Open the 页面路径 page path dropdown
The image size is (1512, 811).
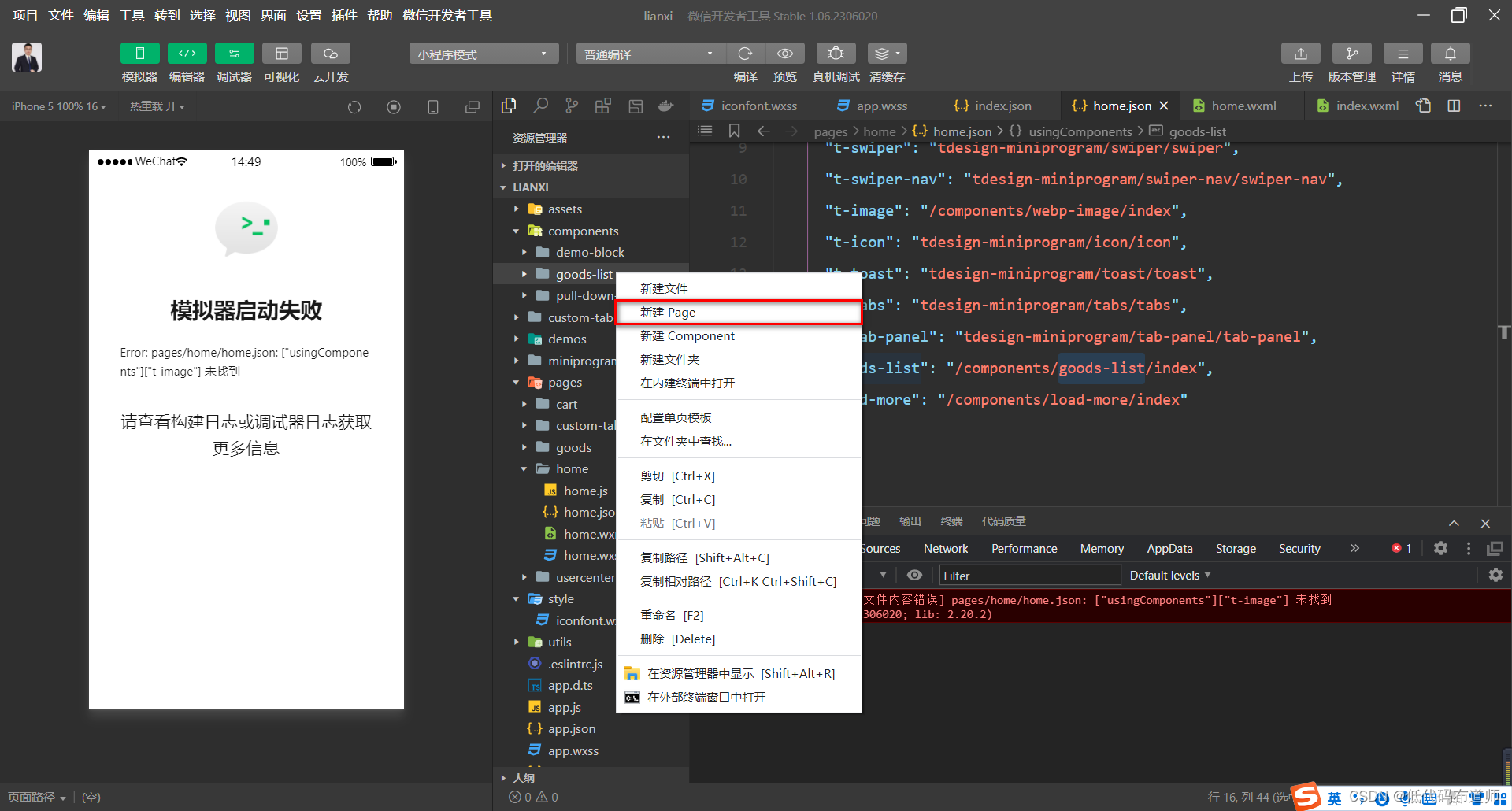pos(37,797)
